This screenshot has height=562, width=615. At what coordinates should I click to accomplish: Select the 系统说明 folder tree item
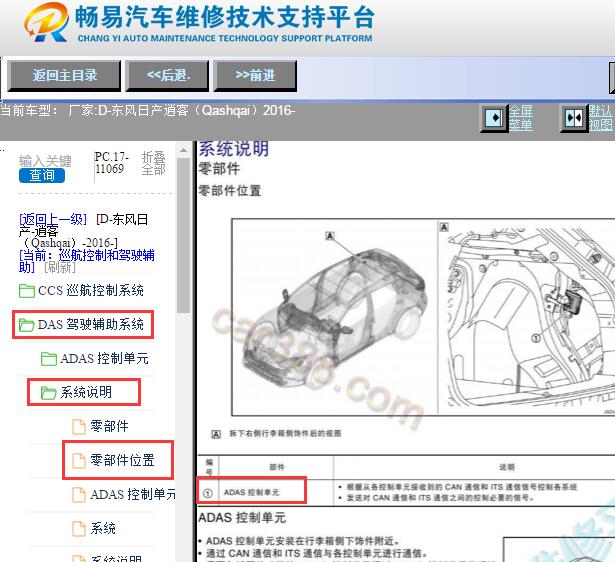(86, 392)
